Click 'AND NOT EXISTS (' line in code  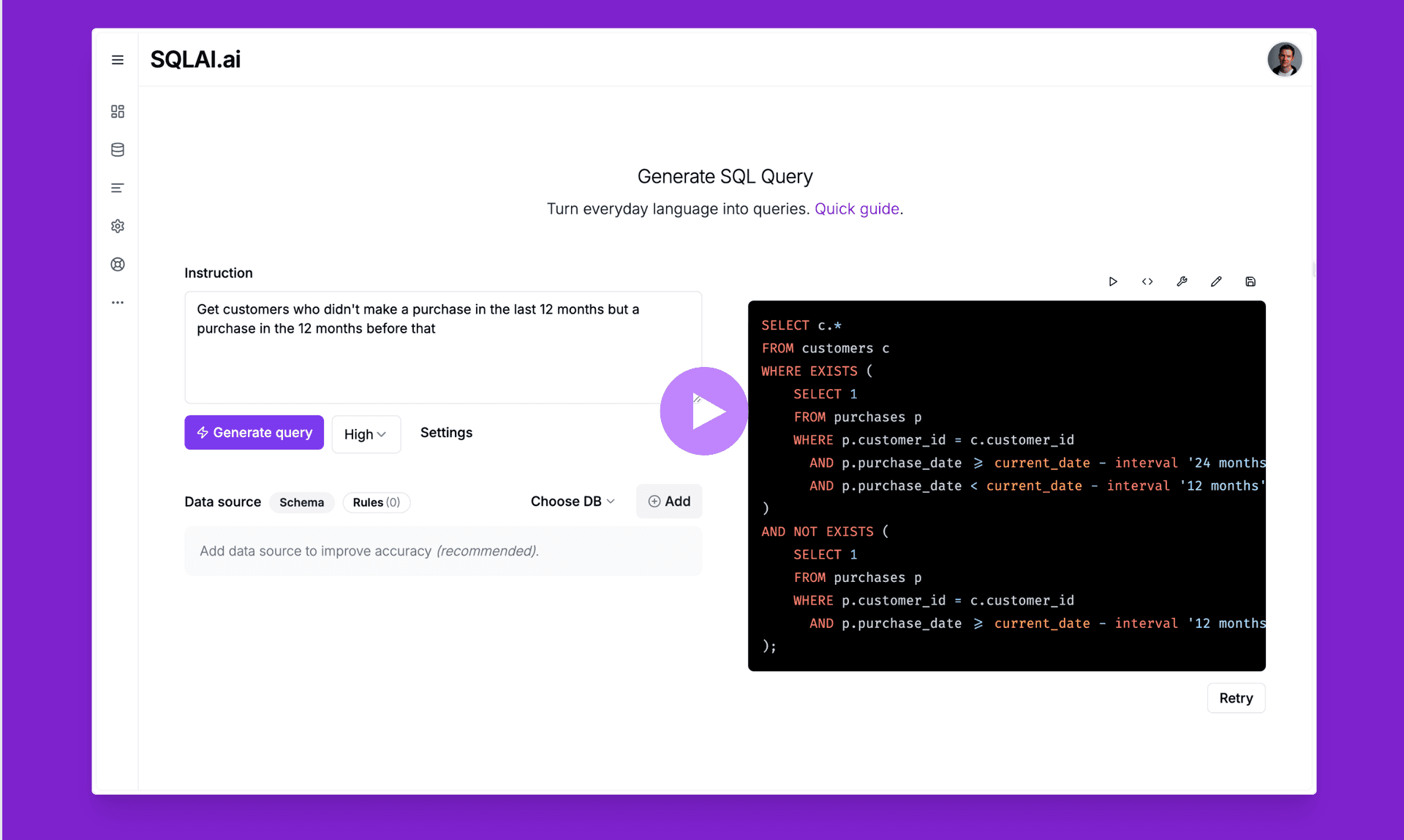[x=825, y=531]
